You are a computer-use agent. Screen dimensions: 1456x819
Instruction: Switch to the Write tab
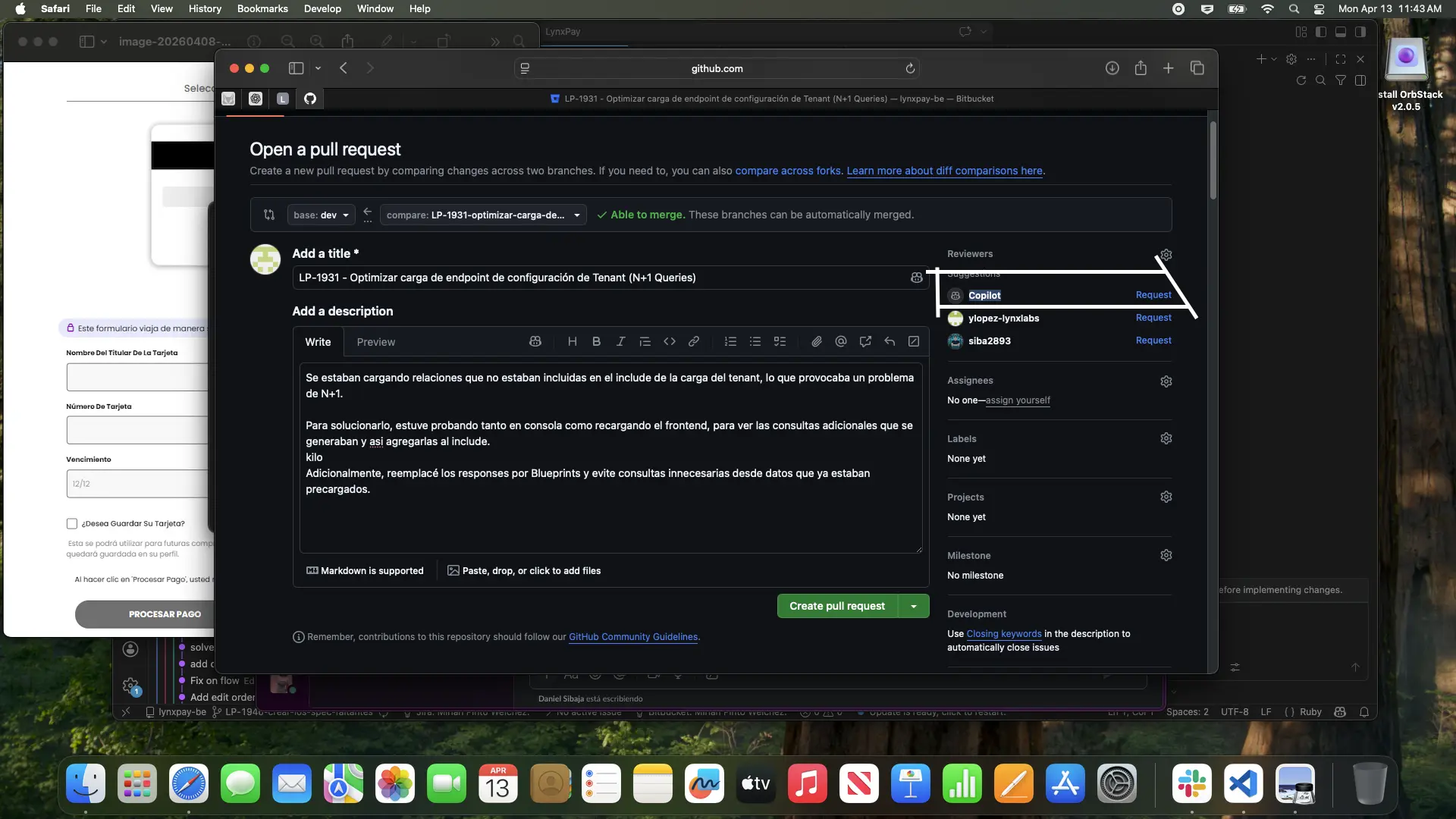(x=318, y=343)
